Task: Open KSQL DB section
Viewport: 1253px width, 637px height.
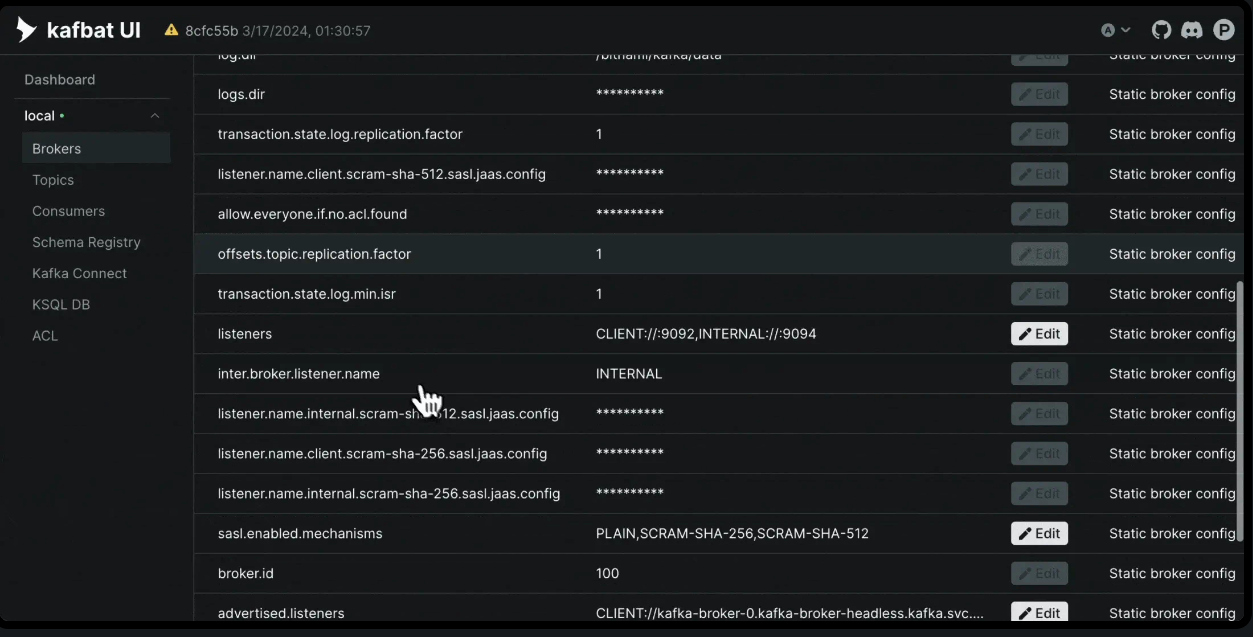Action: (x=61, y=304)
